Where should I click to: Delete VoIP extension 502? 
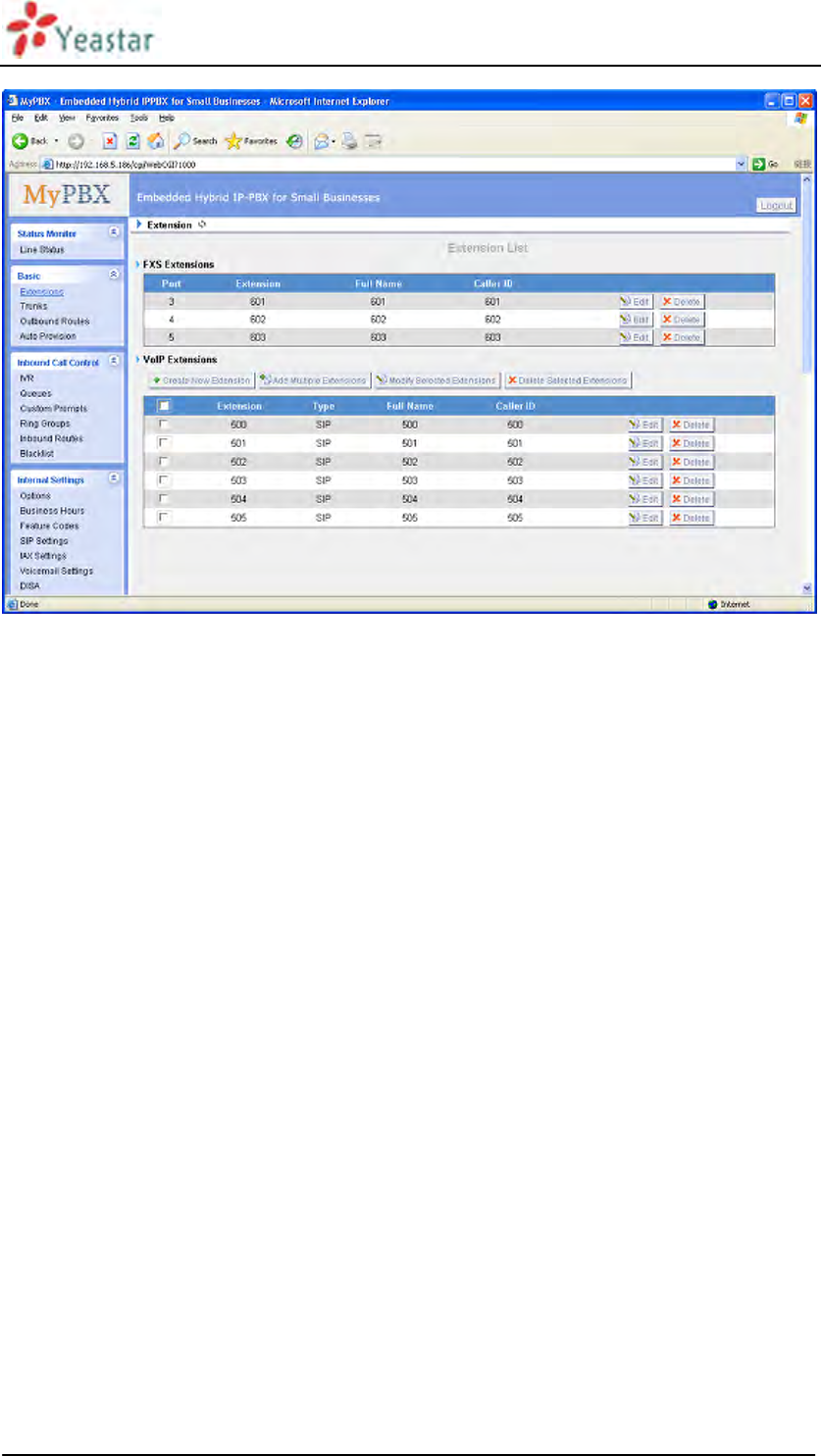(692, 462)
